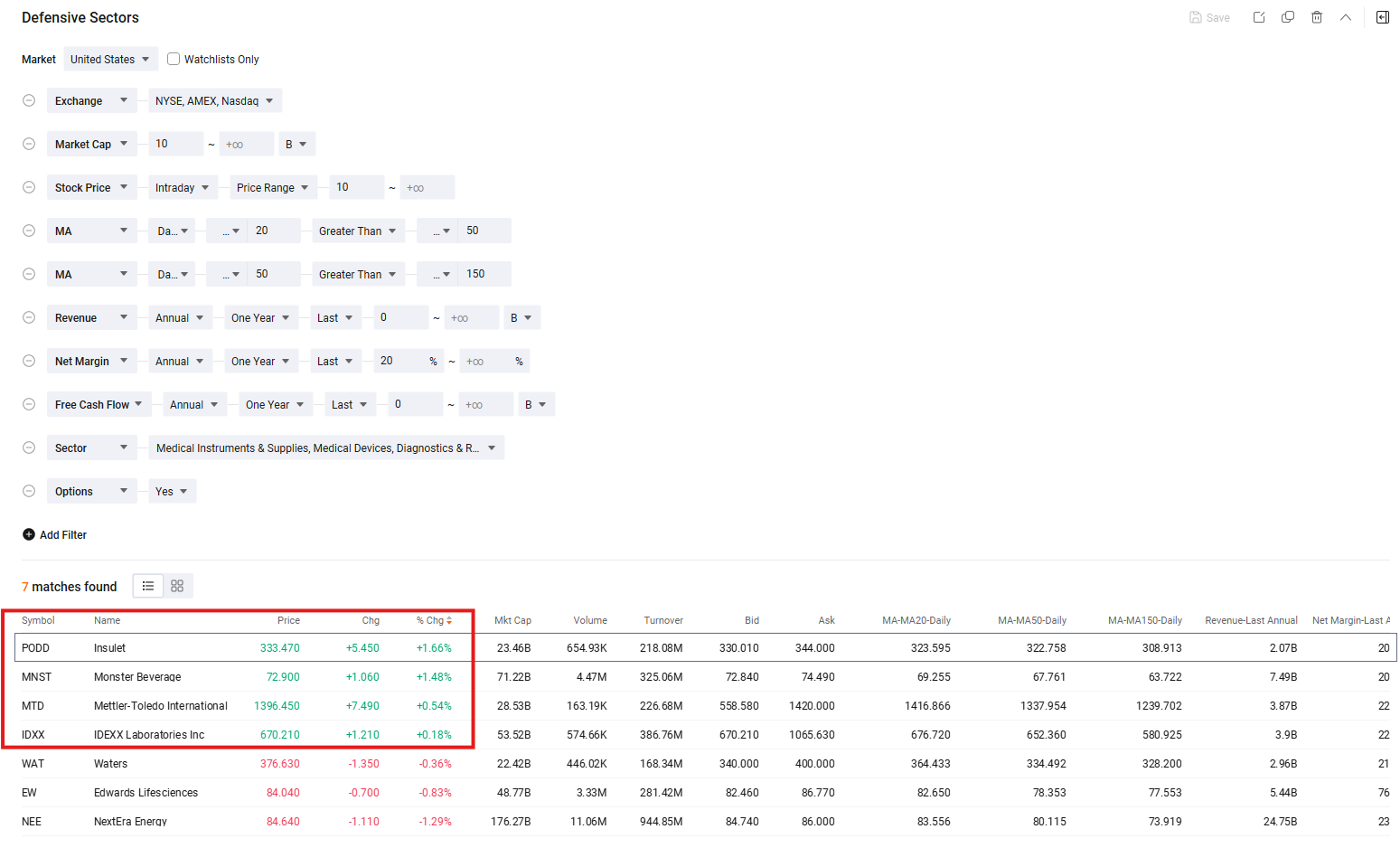Delete the screener using the trash icon
1400x848 pixels.
(1317, 17)
